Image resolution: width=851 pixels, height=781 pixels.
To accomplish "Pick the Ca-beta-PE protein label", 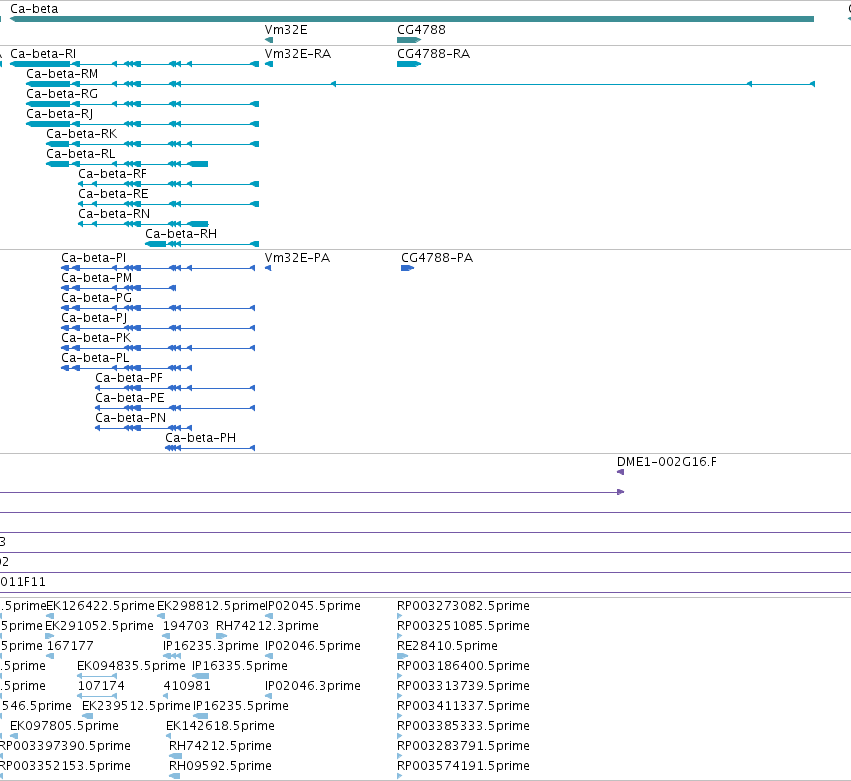I will (x=130, y=398).
